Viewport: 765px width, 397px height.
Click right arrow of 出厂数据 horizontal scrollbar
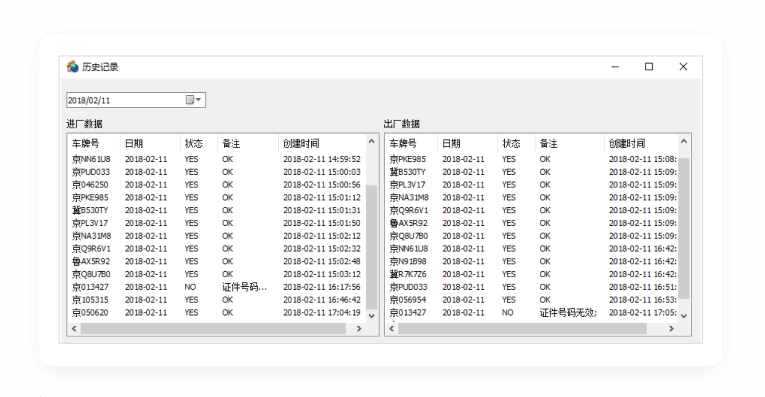671,329
